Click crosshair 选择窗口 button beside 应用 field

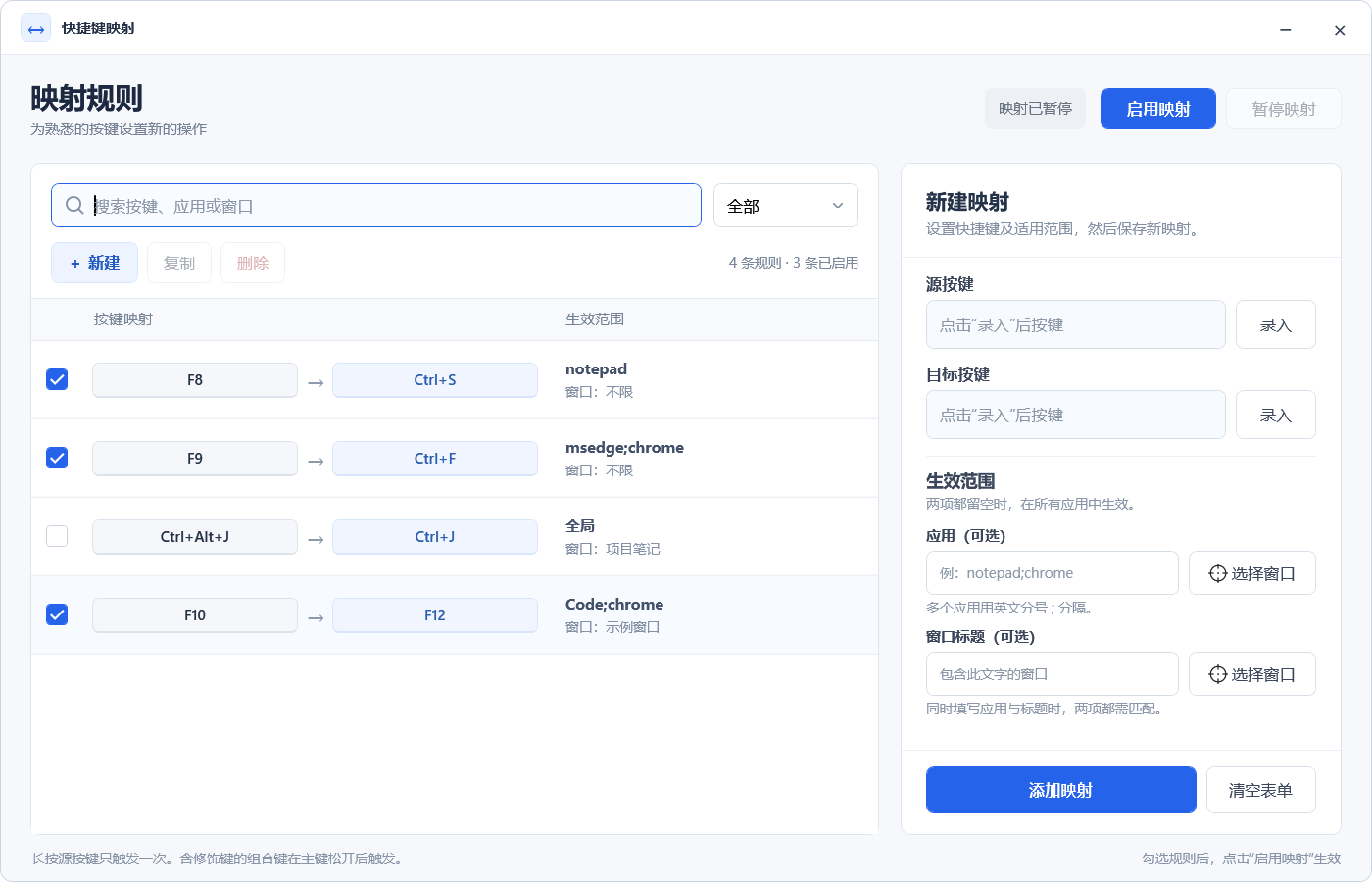coord(1252,573)
